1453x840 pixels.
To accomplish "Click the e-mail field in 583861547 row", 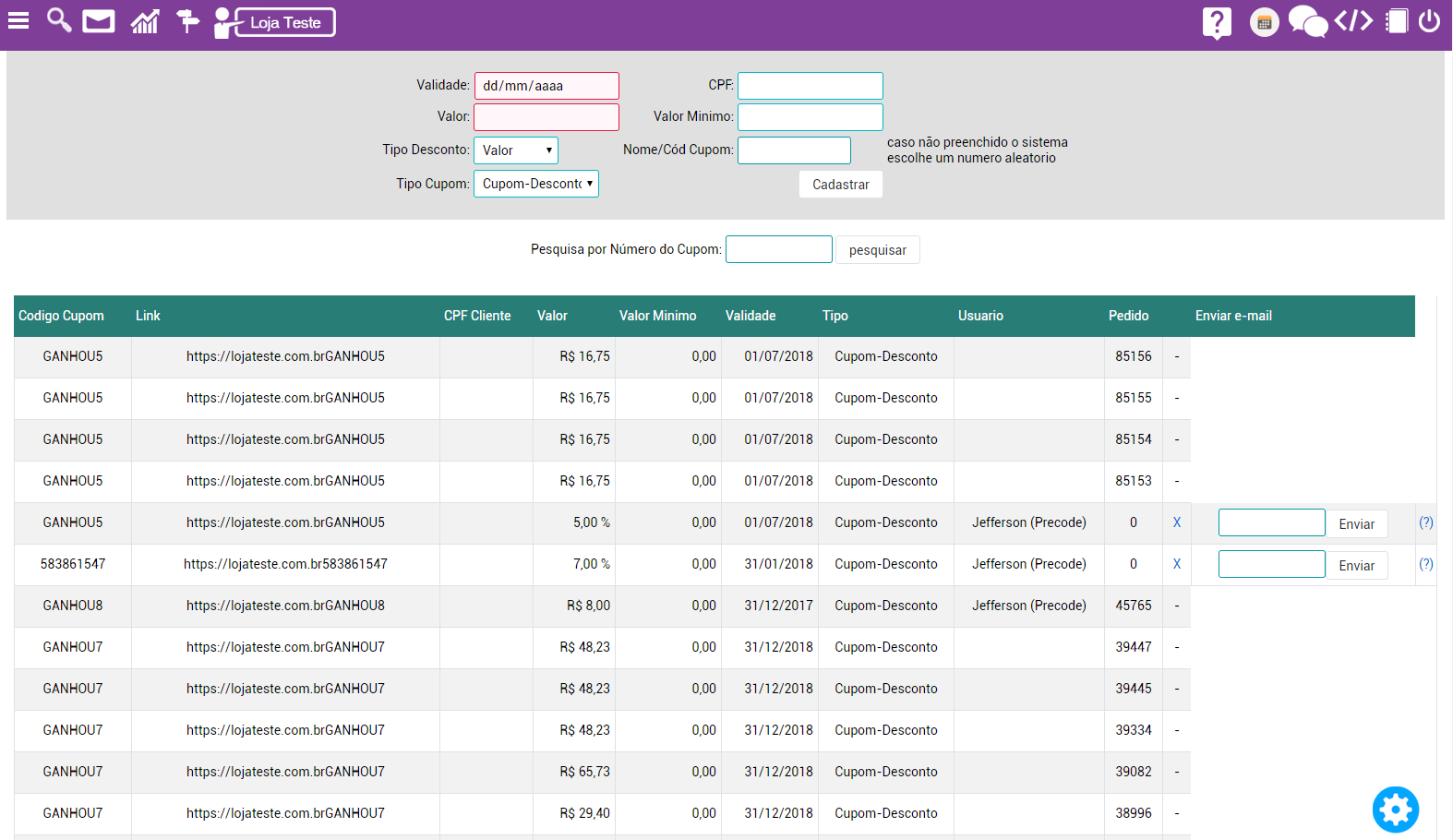I will coord(1272,564).
